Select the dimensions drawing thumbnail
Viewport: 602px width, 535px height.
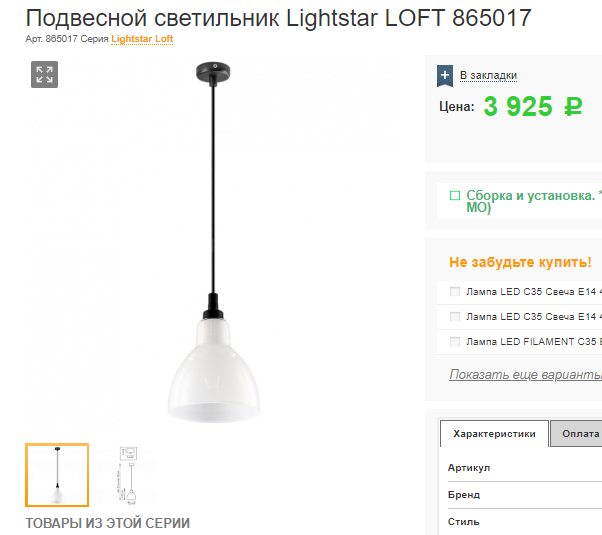click(128, 475)
